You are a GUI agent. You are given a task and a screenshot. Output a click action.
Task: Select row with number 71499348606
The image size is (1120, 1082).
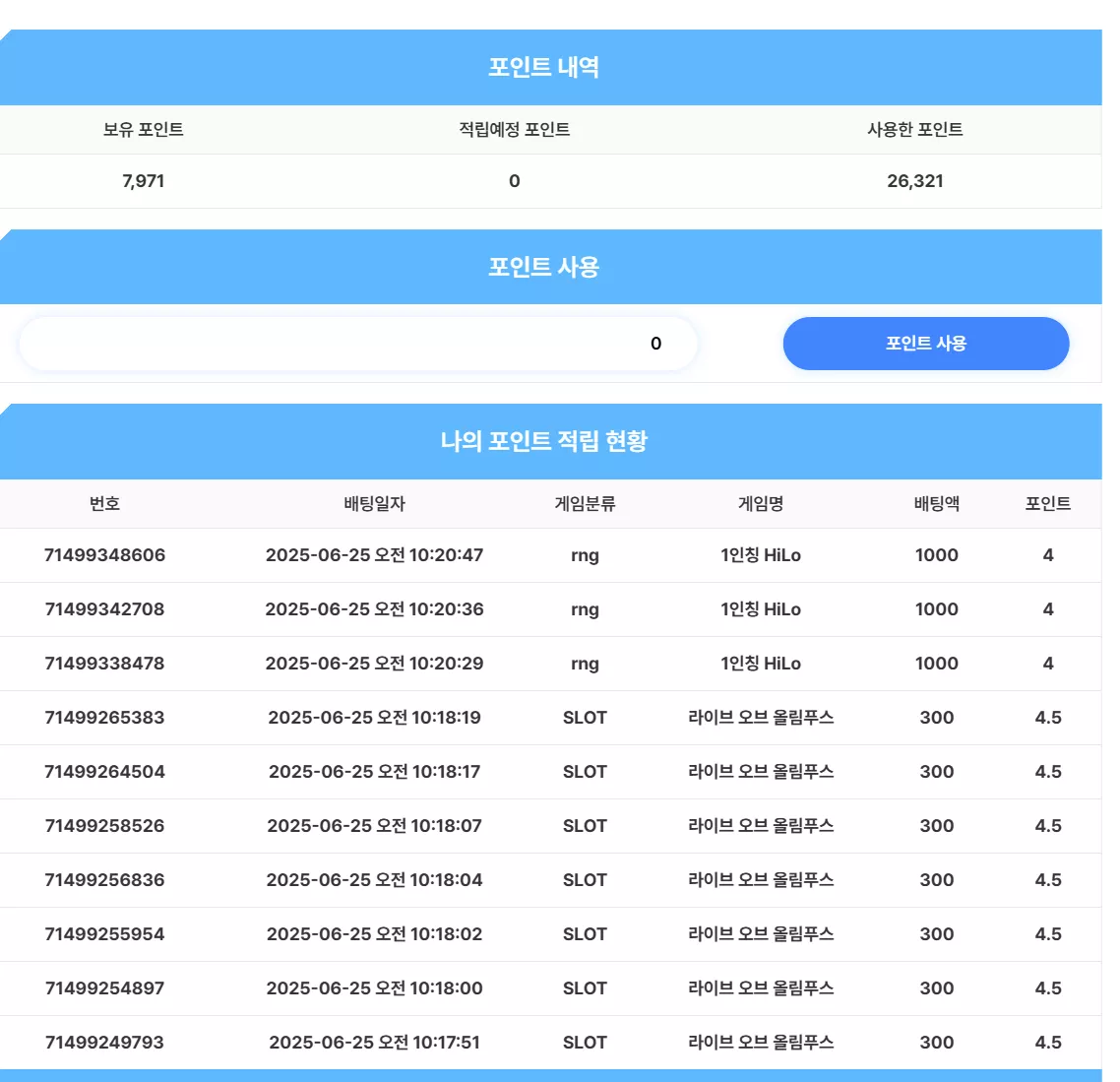pyautogui.click(x=551, y=555)
